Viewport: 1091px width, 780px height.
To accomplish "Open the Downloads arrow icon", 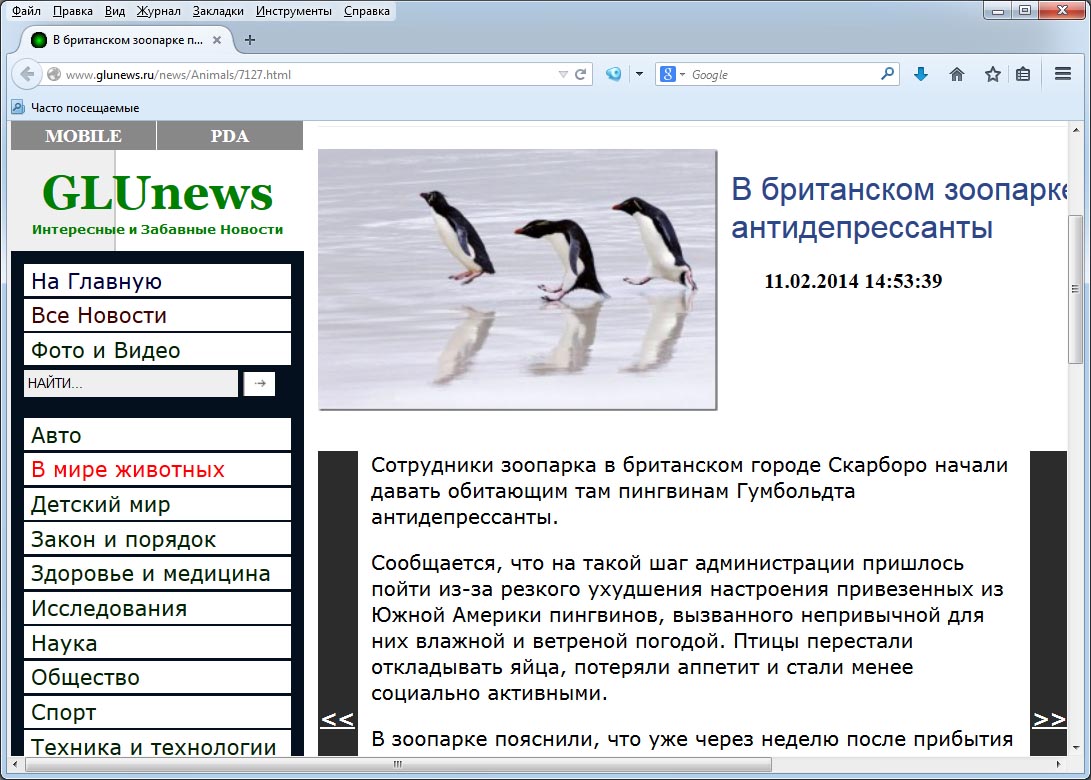I will (x=921, y=74).
